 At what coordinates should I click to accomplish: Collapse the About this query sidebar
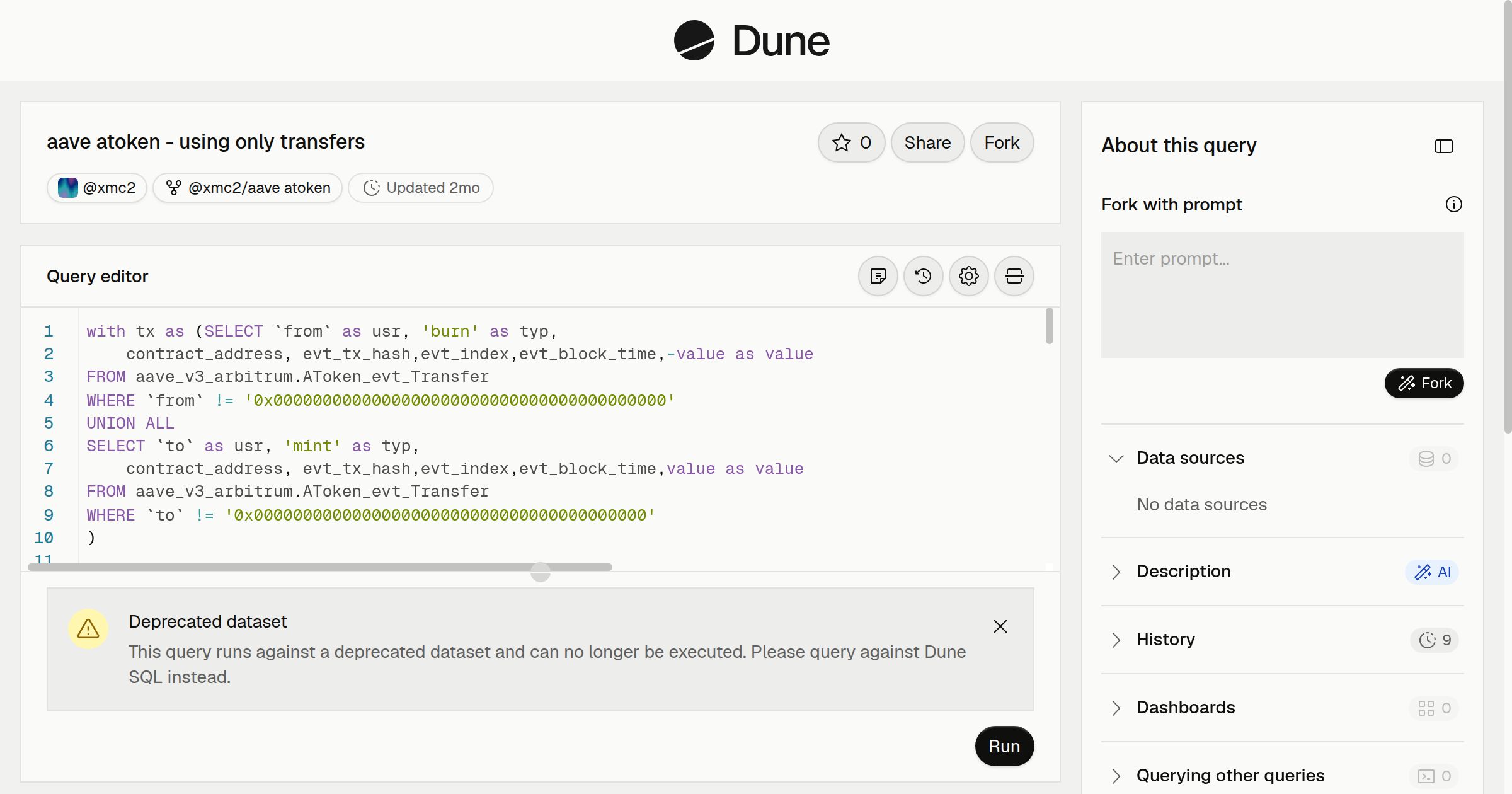point(1444,146)
